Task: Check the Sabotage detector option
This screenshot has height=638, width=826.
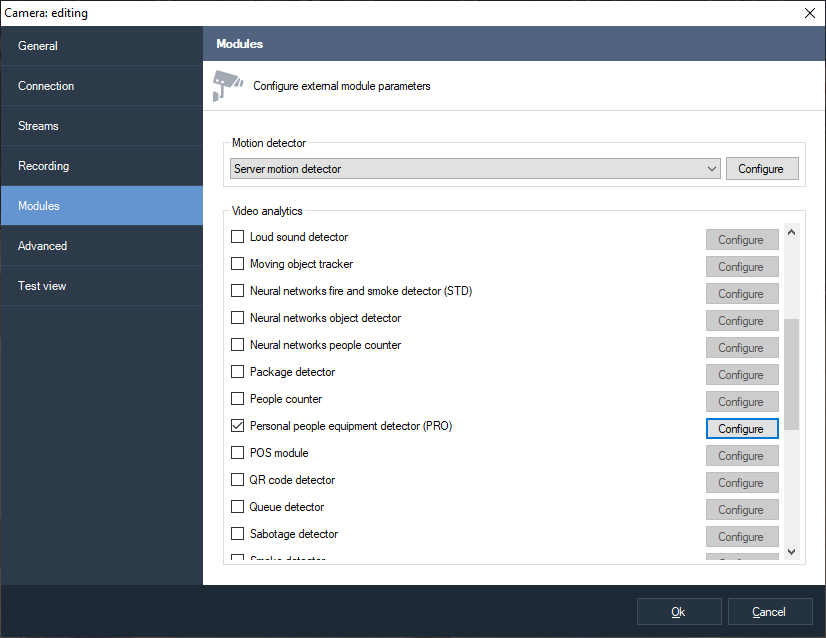Action: [x=238, y=534]
